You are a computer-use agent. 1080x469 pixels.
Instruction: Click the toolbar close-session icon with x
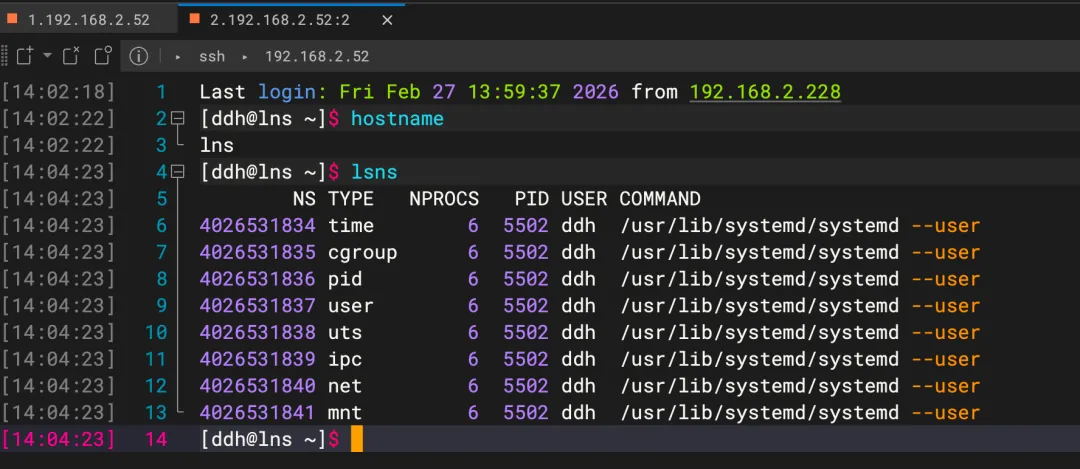pos(71,56)
